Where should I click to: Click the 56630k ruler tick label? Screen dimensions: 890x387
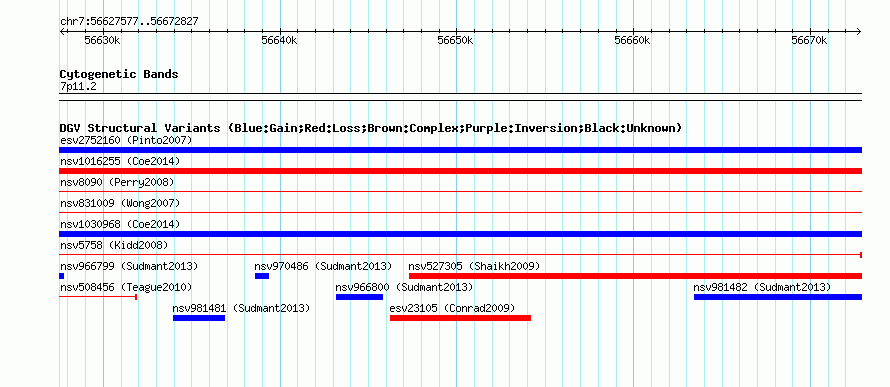point(102,41)
